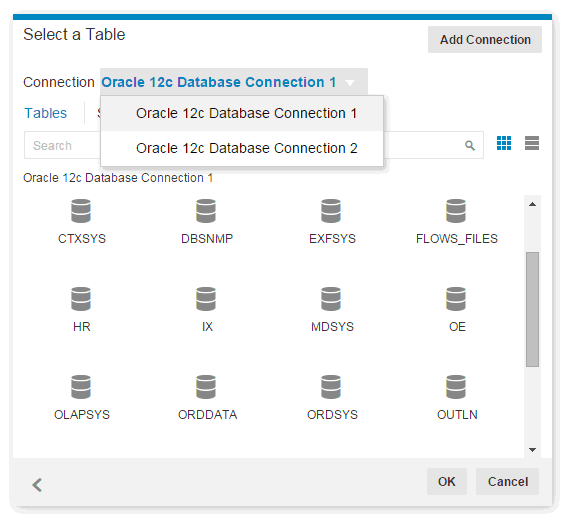Click the HR schema label
This screenshot has width=568, height=521.
pyautogui.click(x=82, y=327)
